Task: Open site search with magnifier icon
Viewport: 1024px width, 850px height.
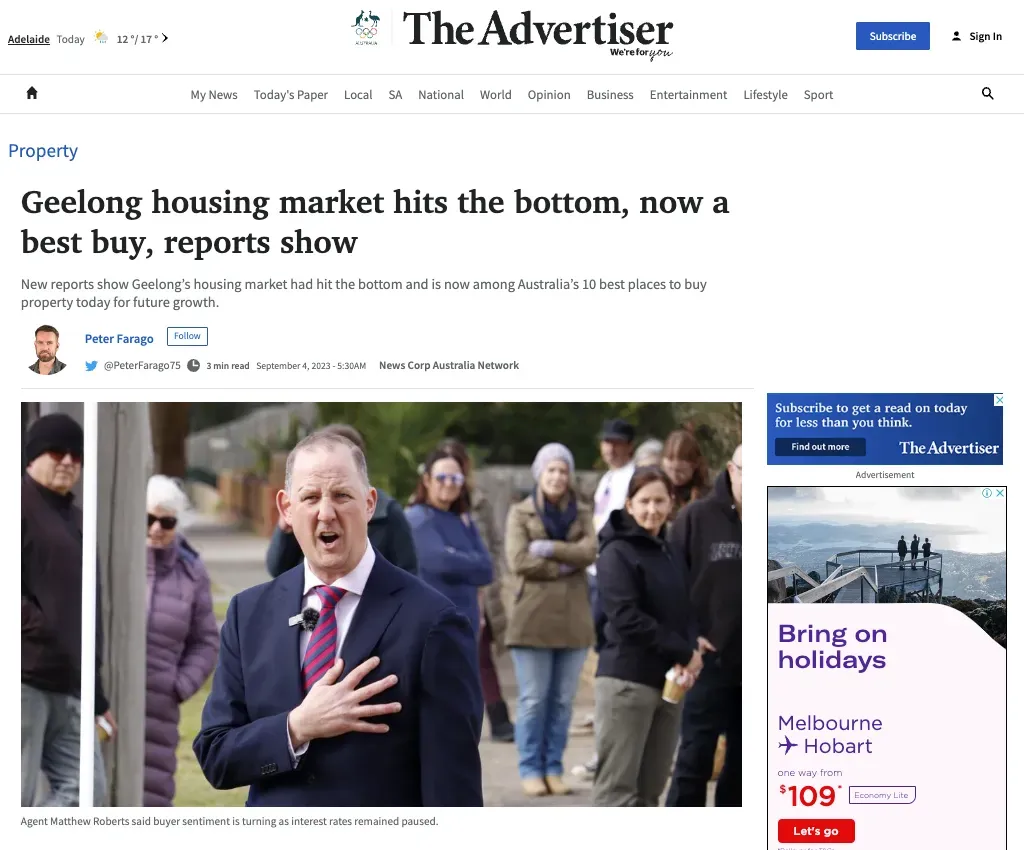Action: point(987,93)
